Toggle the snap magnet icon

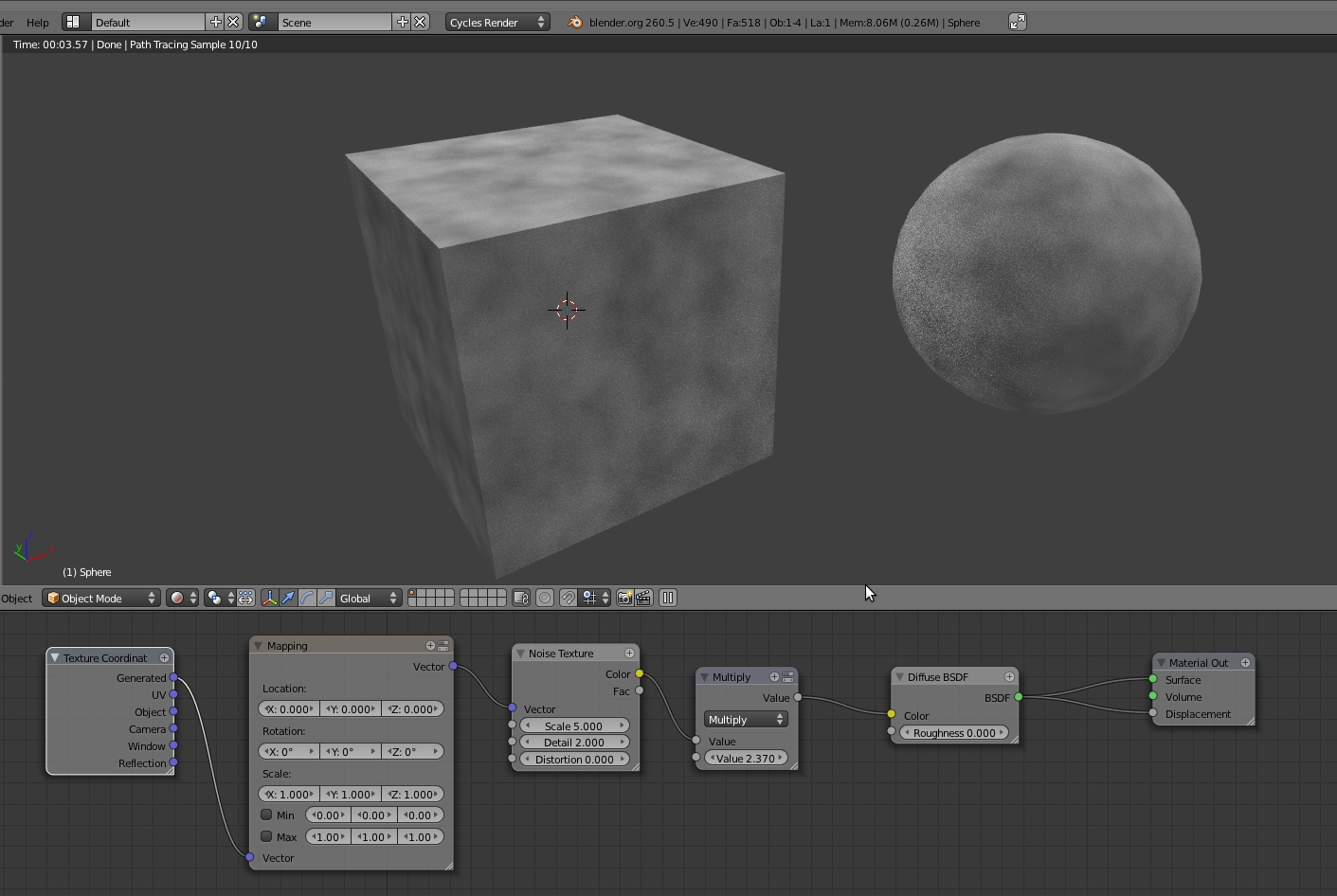pyautogui.click(x=568, y=598)
